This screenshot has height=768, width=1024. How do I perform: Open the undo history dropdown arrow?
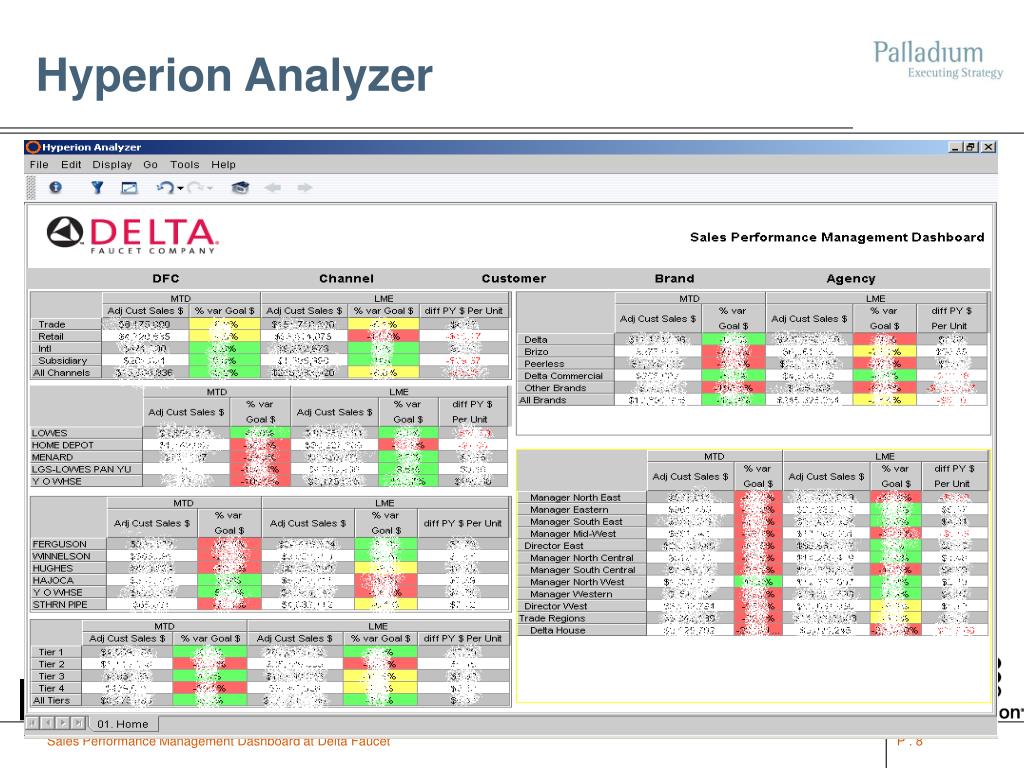180,188
